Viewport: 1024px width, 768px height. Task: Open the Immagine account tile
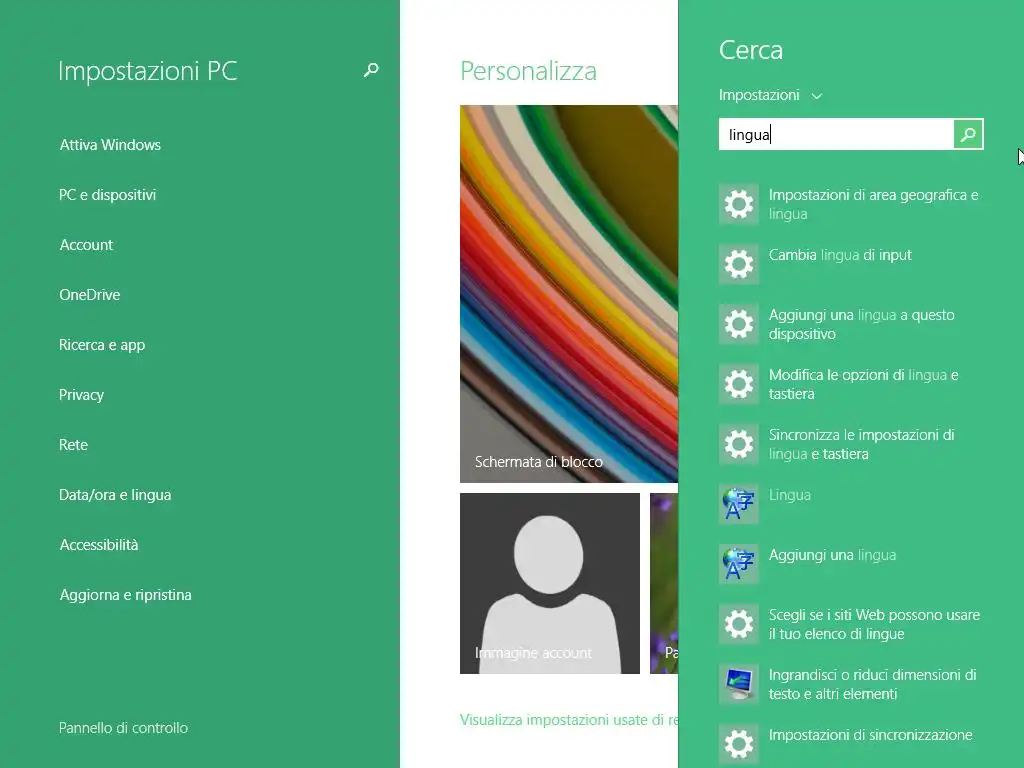[x=550, y=583]
